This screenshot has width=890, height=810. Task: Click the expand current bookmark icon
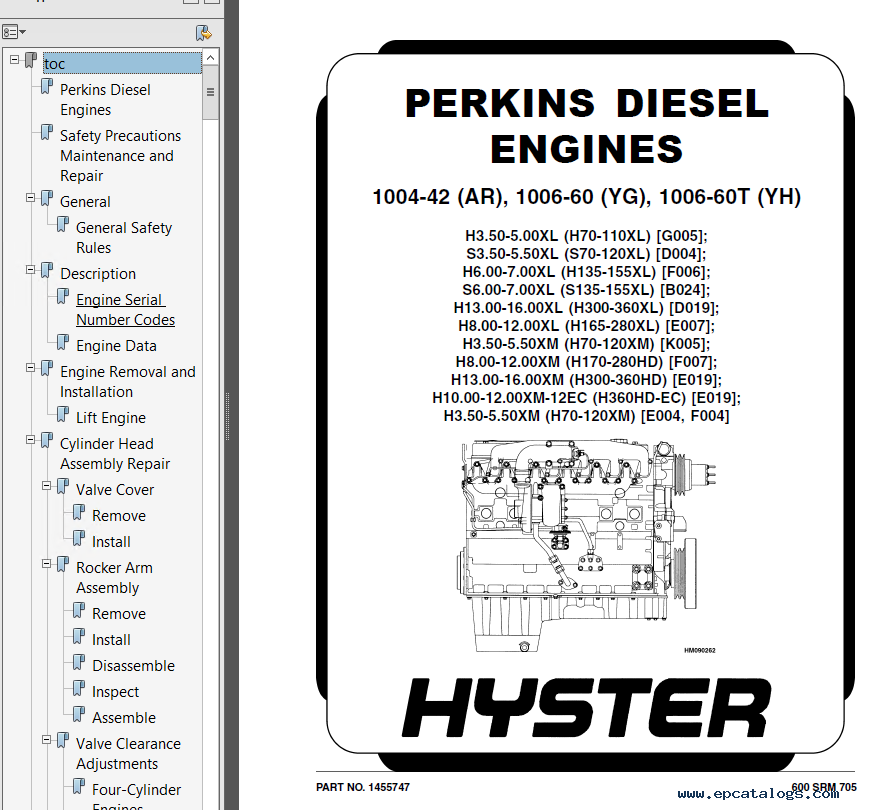(203, 33)
